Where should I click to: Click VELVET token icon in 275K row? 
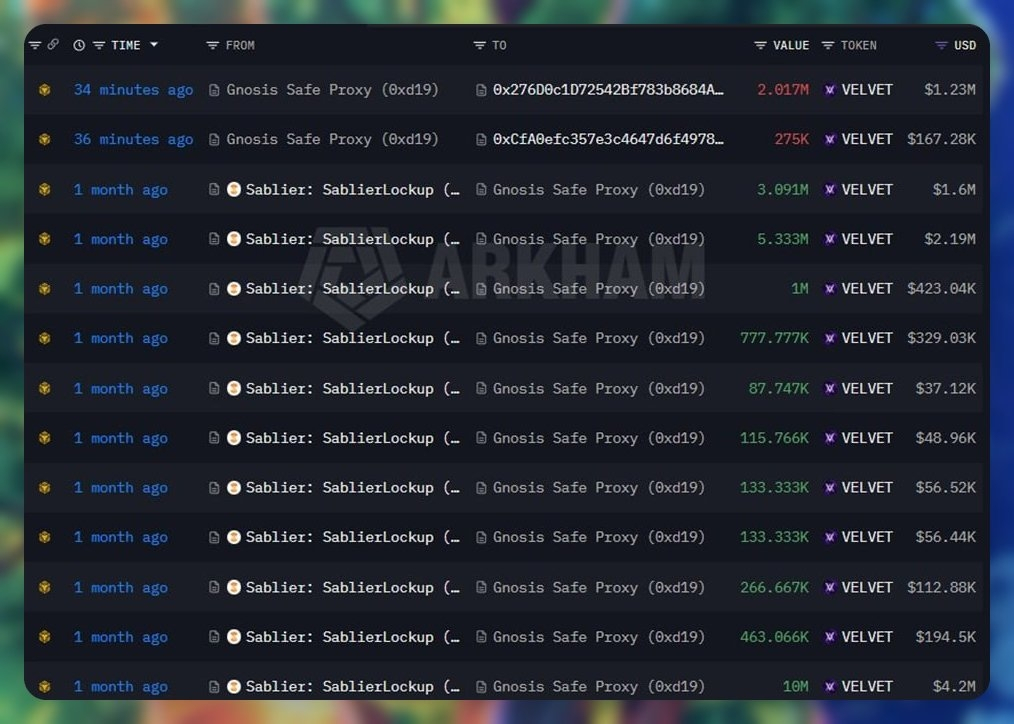pos(830,139)
